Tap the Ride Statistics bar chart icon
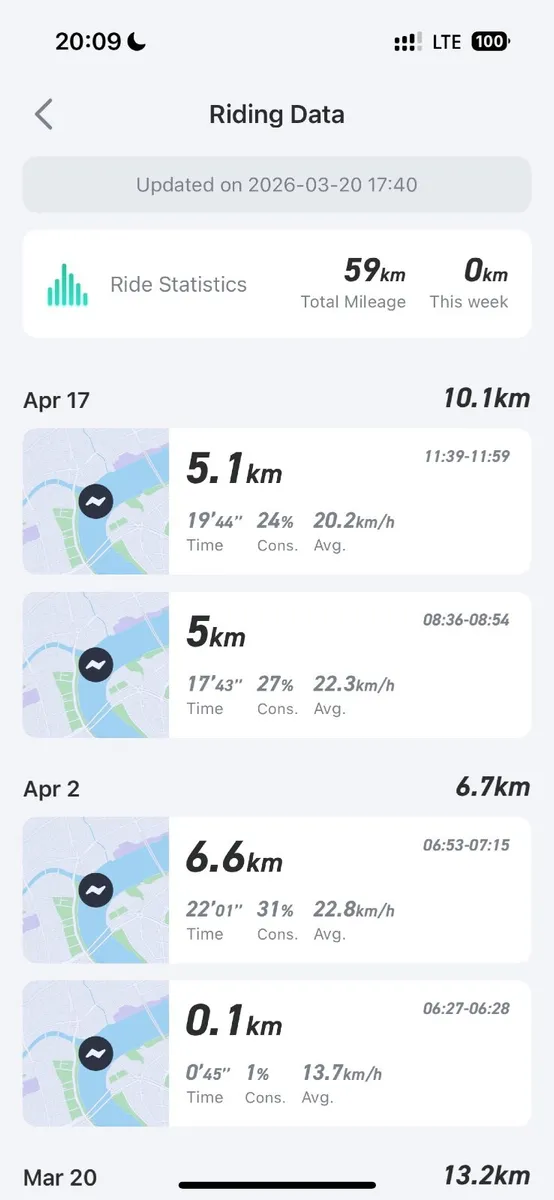Viewport: 554px width, 1200px height. (x=68, y=285)
